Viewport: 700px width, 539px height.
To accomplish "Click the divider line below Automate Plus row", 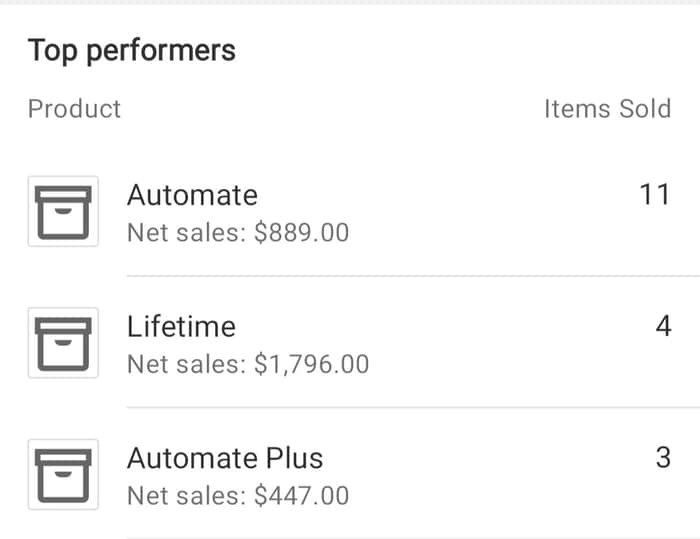I will point(413,538).
